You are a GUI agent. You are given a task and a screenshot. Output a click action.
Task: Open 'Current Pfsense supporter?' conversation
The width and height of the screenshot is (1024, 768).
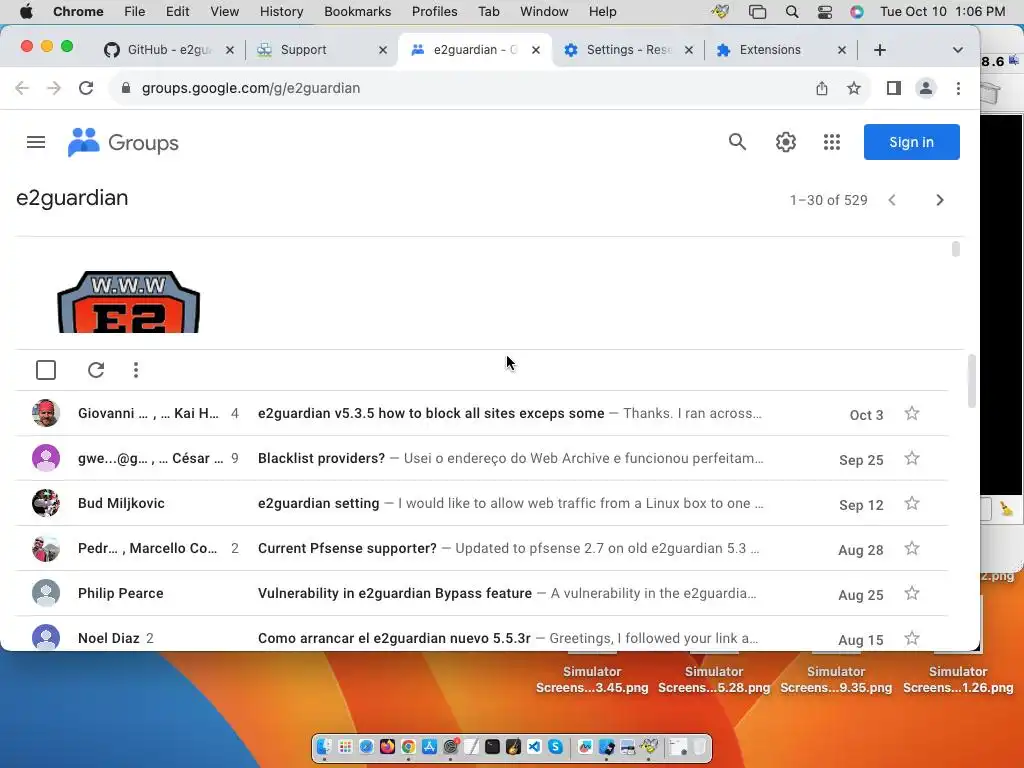(x=347, y=549)
